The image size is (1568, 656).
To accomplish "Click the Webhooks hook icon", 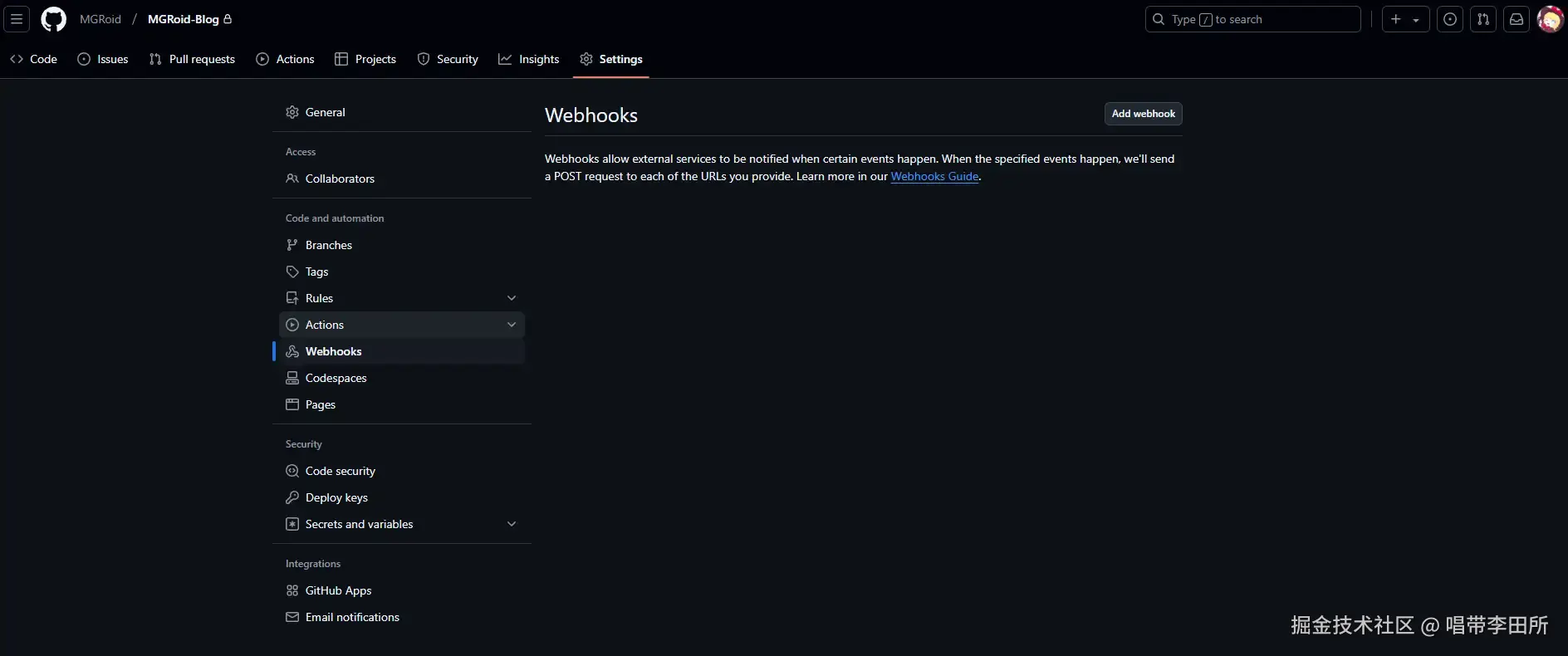I will pos(292,351).
